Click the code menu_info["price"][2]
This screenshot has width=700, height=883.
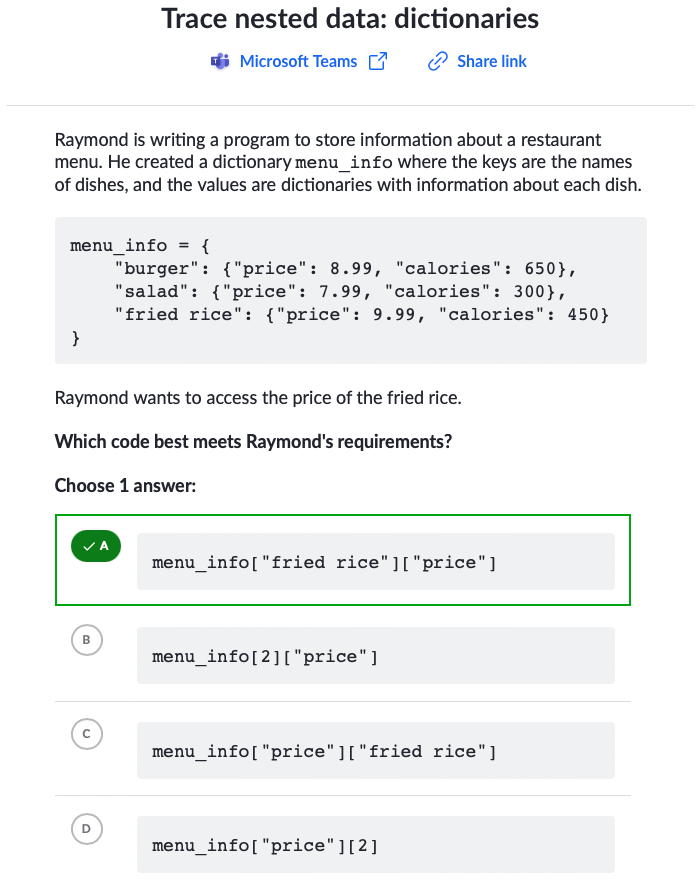(x=265, y=845)
